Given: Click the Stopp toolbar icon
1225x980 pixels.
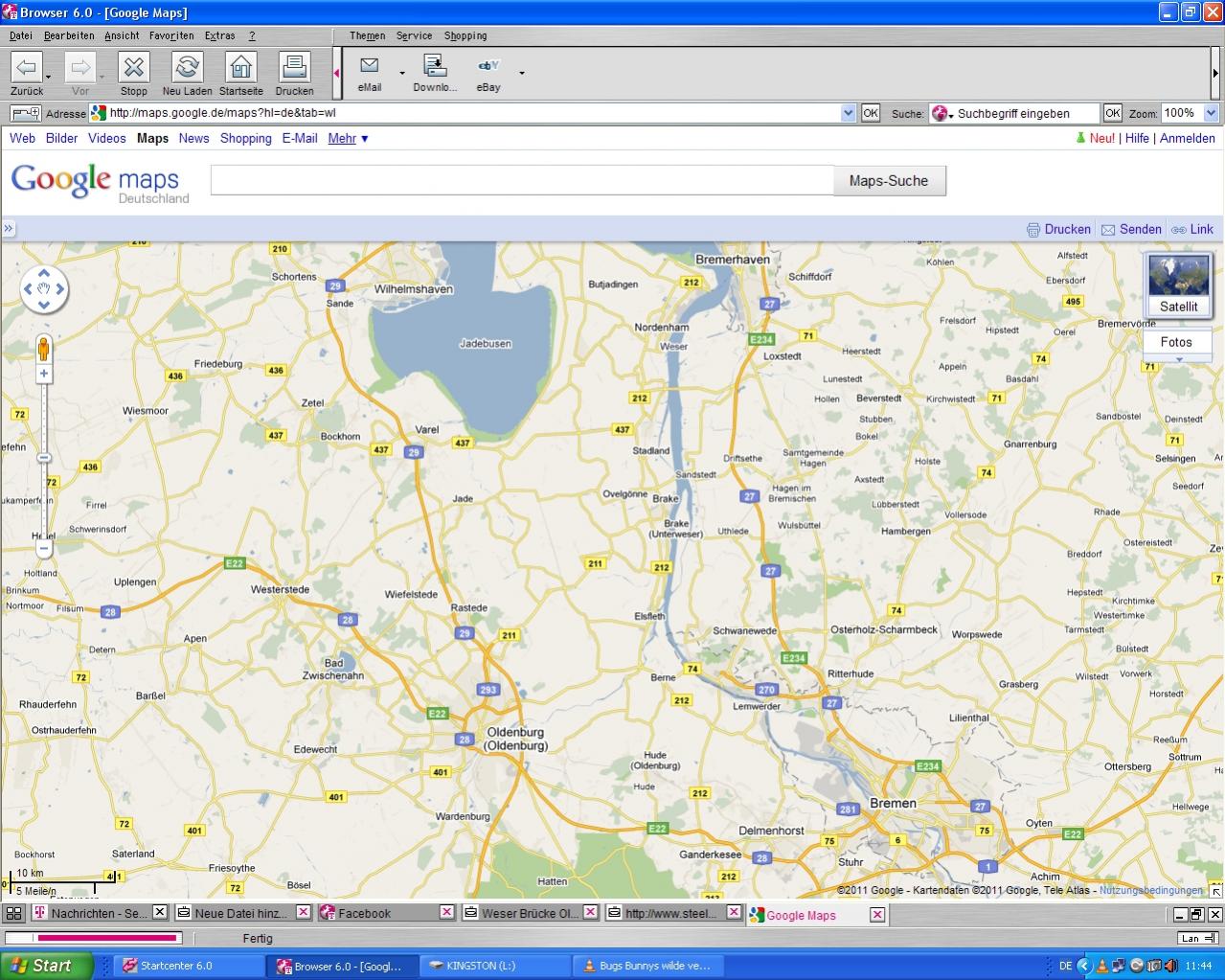Looking at the screenshot, I should [133, 67].
